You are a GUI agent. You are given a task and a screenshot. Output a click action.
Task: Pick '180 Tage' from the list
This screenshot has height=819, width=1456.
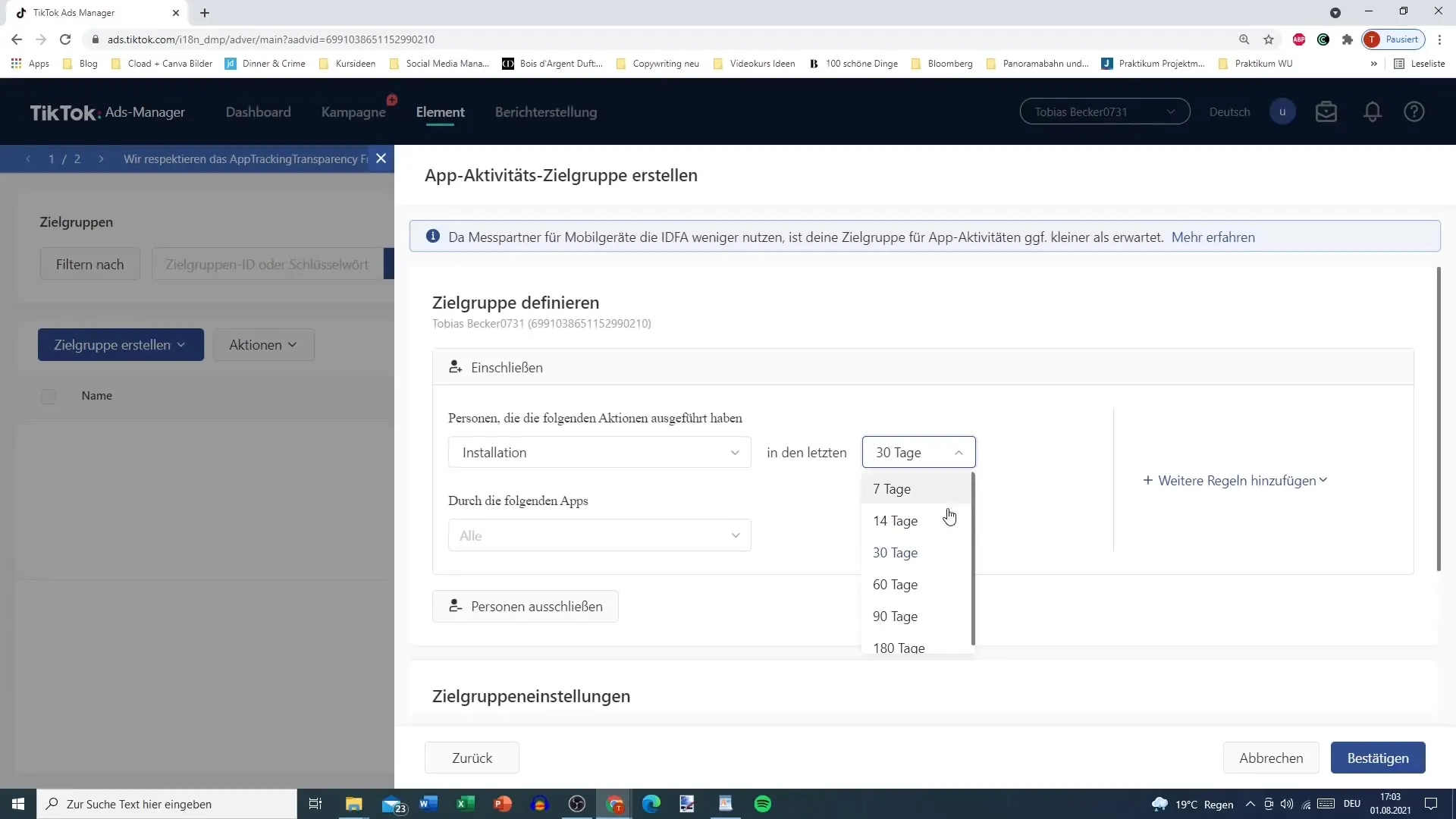pyautogui.click(x=916, y=647)
